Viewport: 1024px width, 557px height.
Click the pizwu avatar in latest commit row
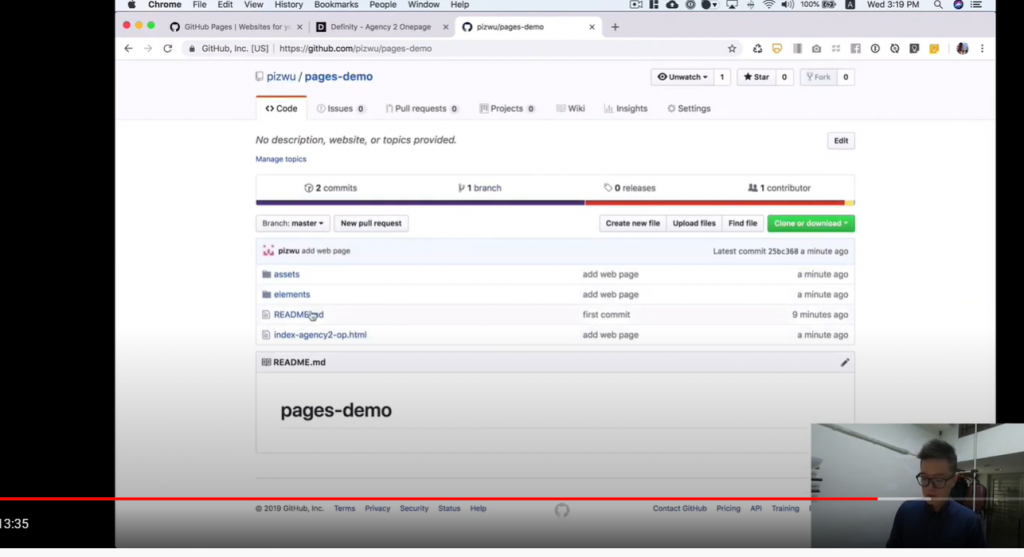(268, 251)
